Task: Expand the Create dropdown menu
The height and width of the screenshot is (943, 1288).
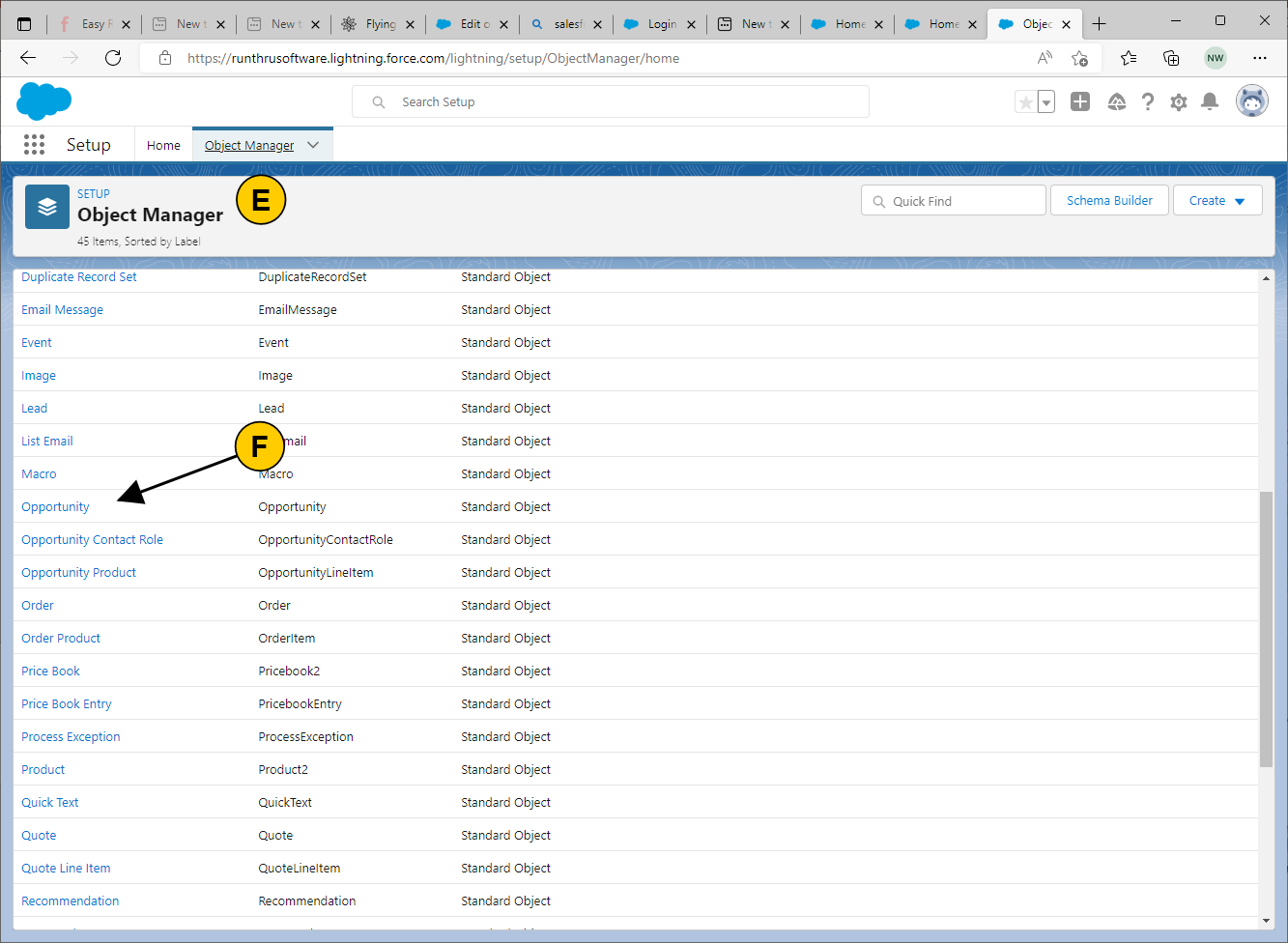Action: tap(1216, 201)
